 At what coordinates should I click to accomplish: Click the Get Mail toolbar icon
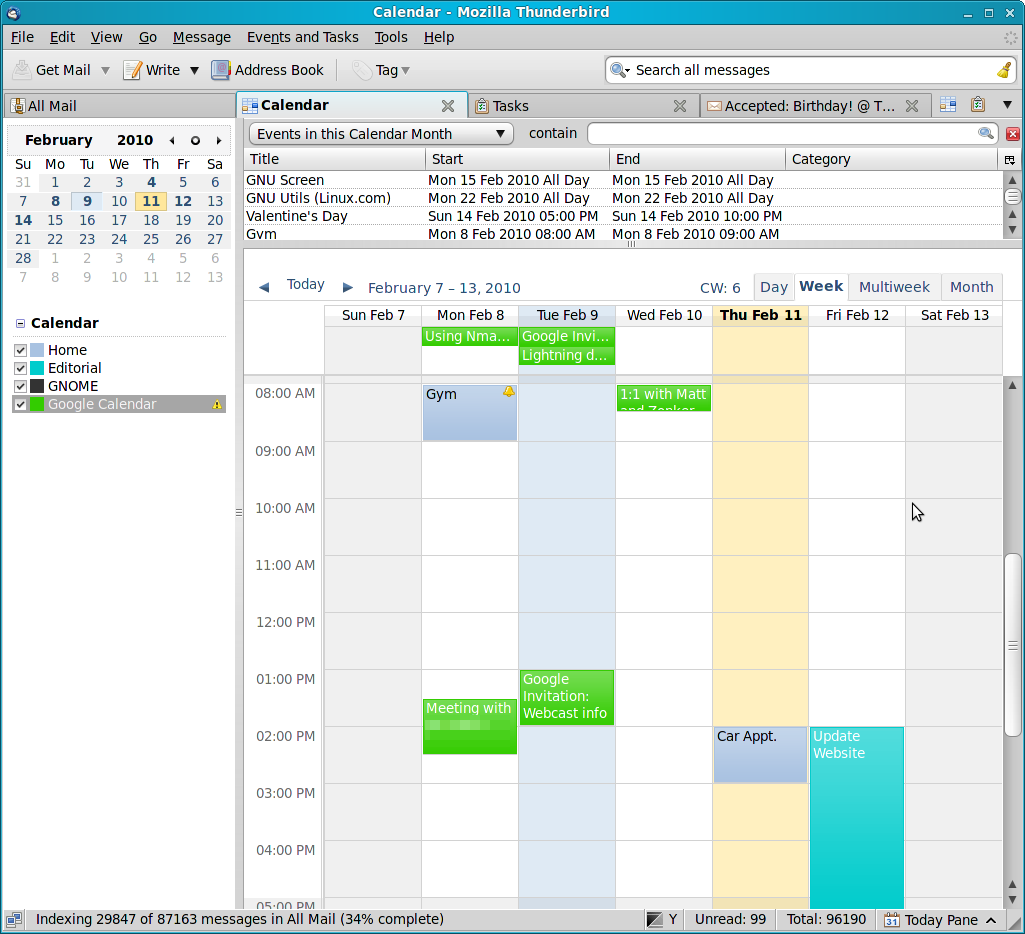22,70
